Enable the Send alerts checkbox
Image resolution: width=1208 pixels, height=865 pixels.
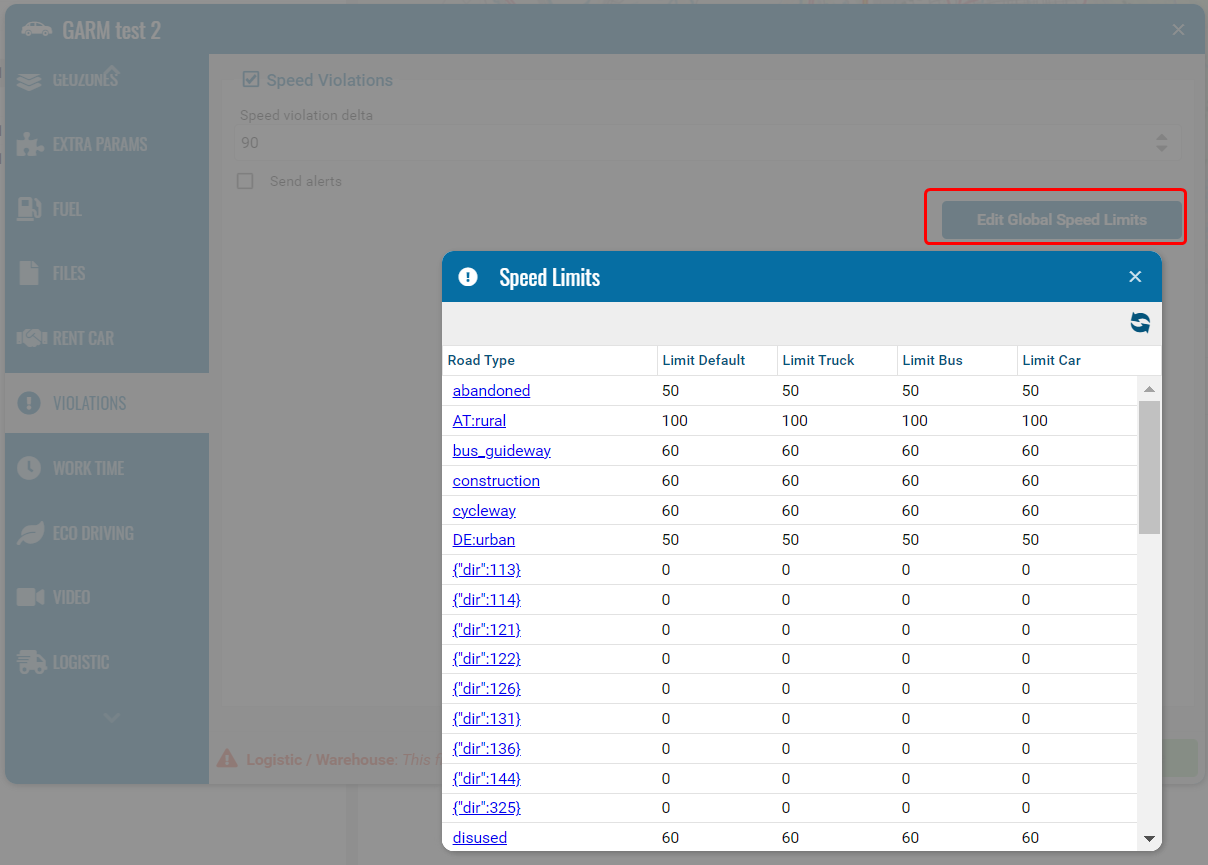click(245, 181)
